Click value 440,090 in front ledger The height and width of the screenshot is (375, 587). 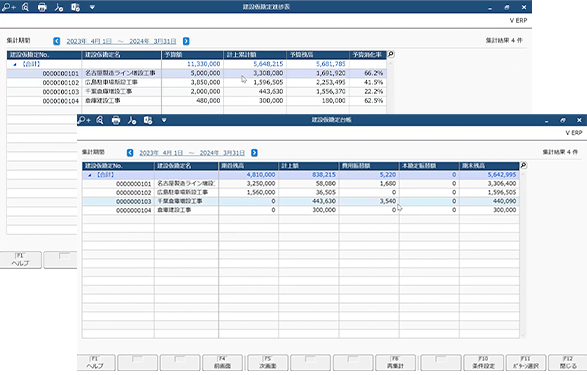click(x=504, y=201)
